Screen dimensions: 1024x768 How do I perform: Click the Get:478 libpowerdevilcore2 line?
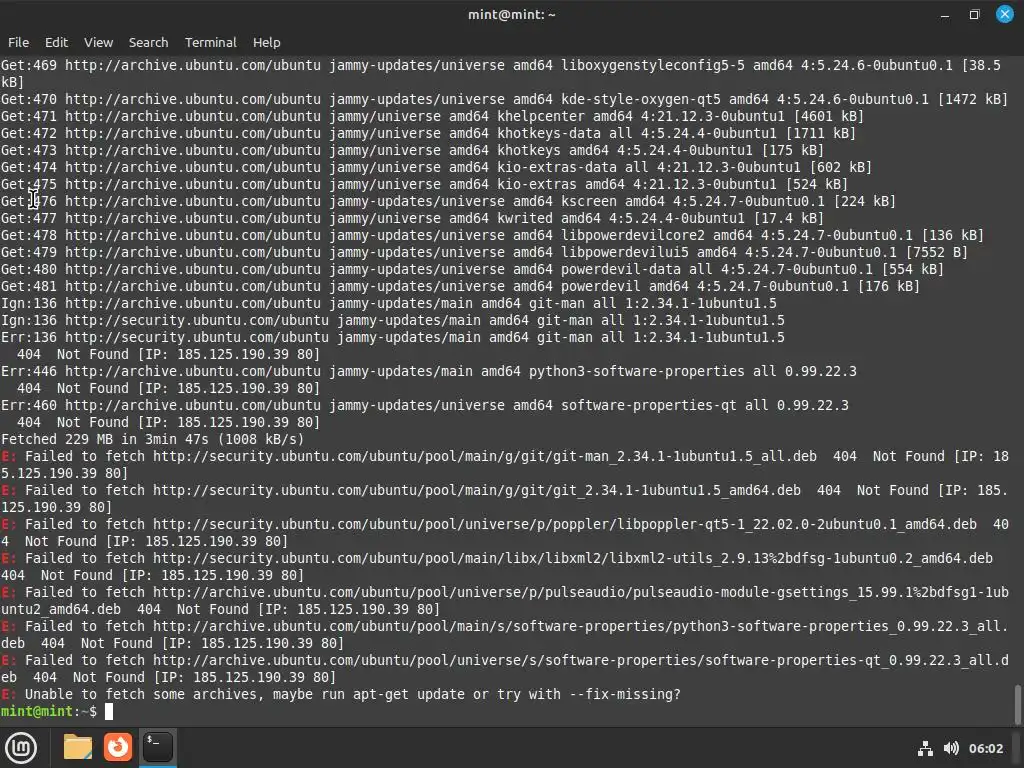pos(492,235)
